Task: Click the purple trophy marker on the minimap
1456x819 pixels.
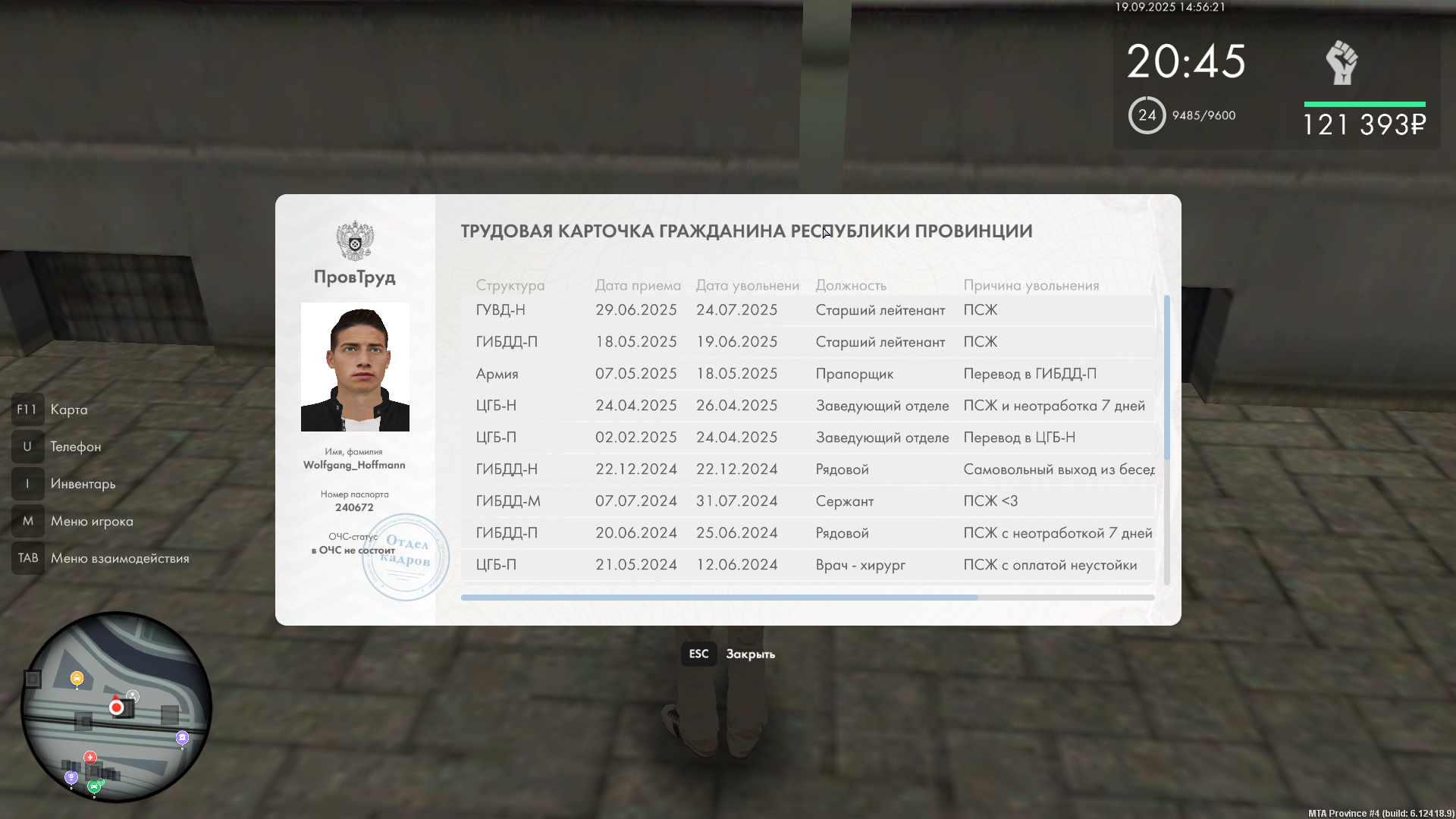Action: [71, 777]
